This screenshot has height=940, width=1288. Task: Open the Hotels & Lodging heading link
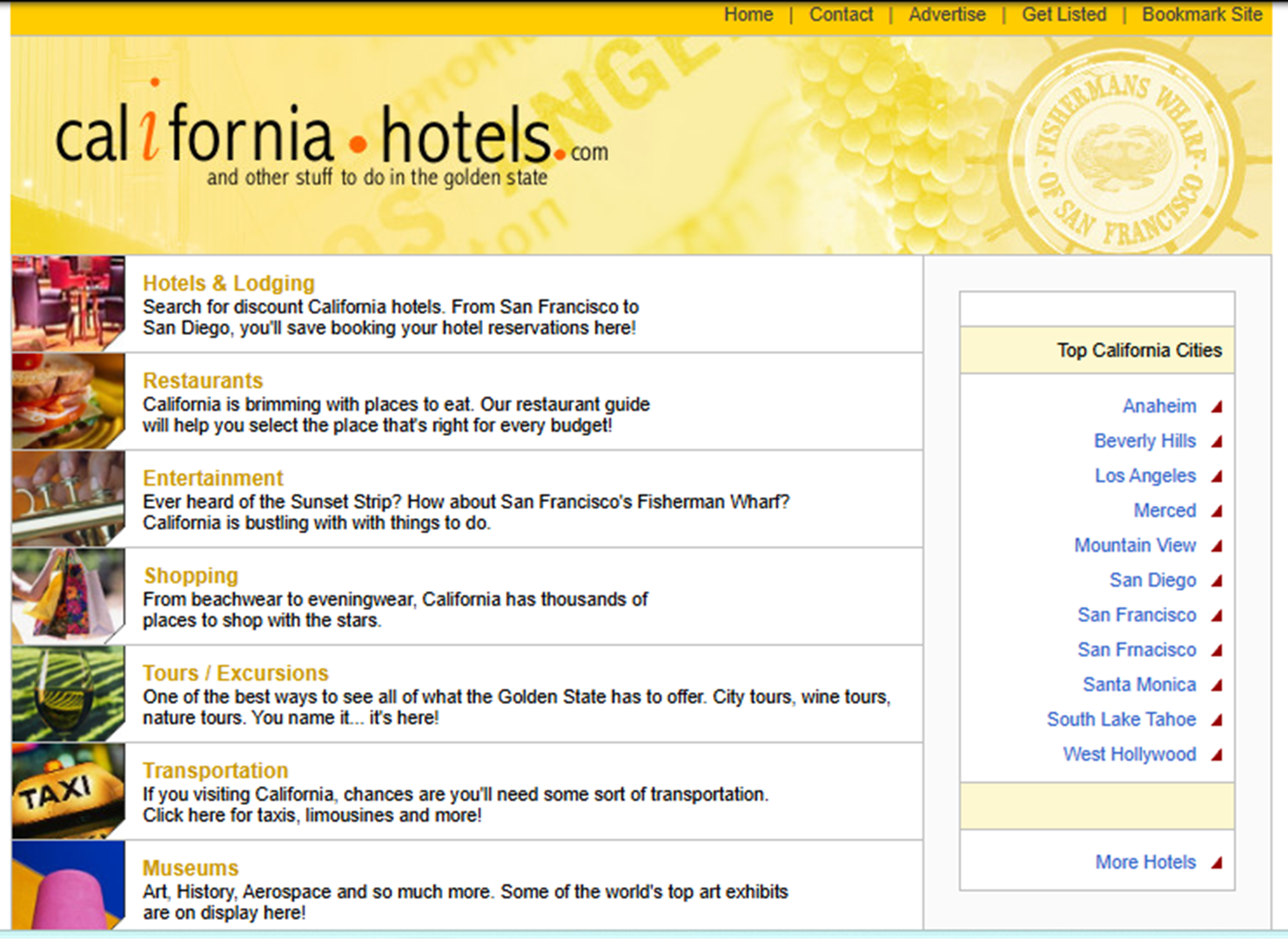pos(229,284)
